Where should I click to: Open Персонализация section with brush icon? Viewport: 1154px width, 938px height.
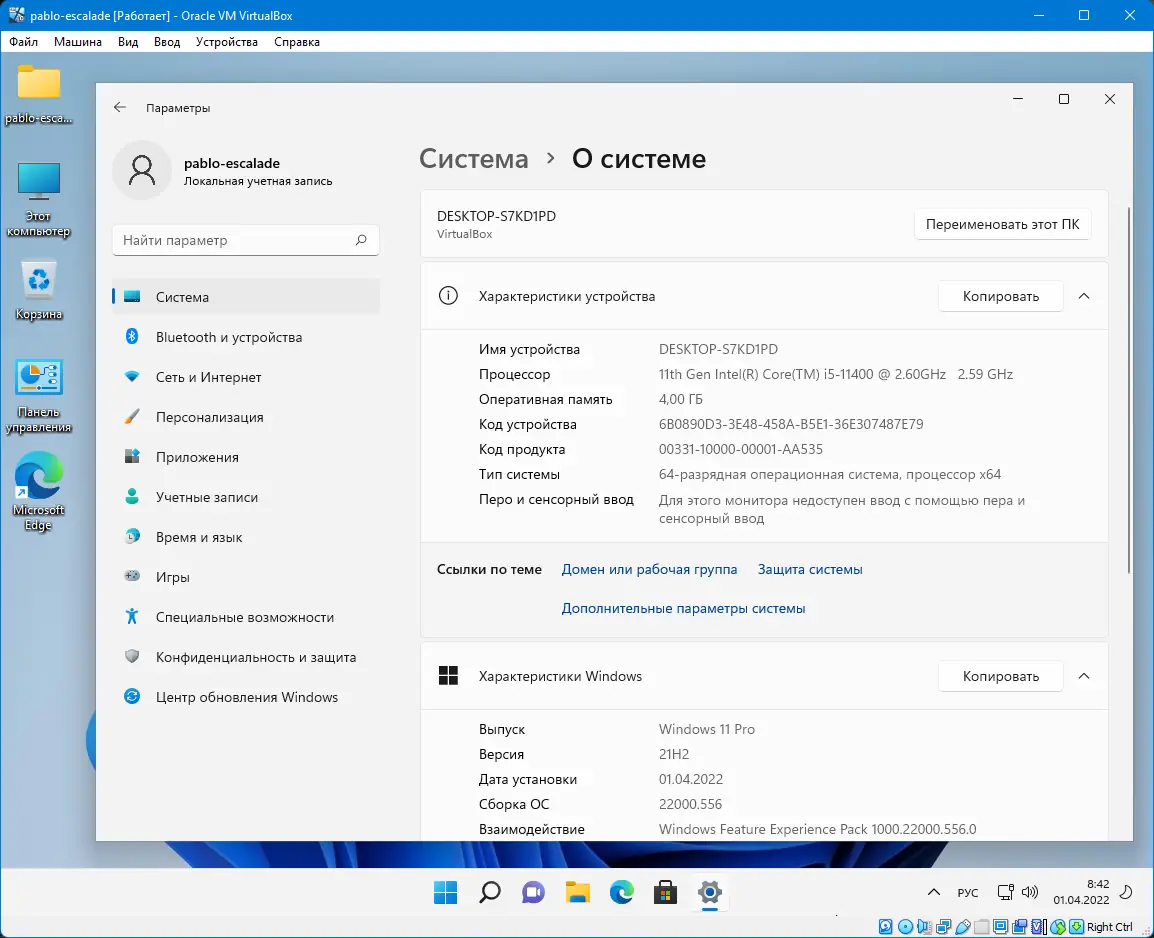[246, 417]
